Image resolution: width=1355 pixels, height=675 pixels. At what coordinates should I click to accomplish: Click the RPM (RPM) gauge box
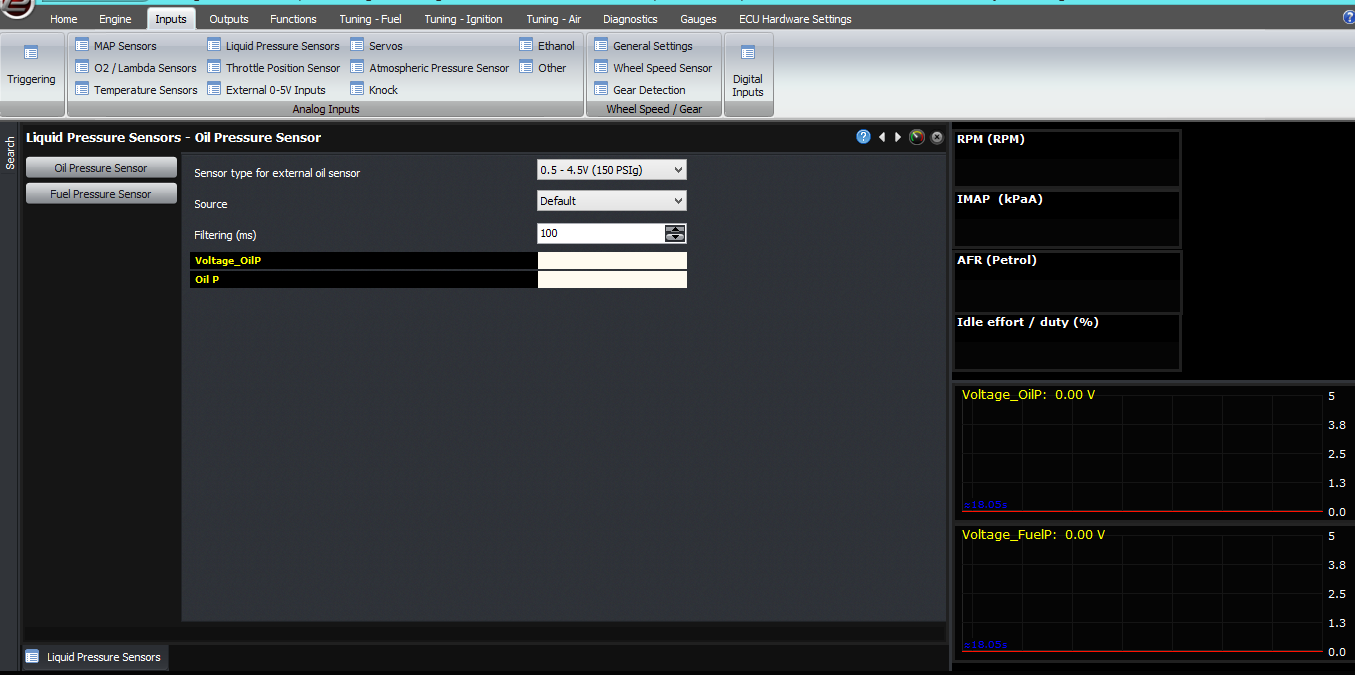point(1067,158)
